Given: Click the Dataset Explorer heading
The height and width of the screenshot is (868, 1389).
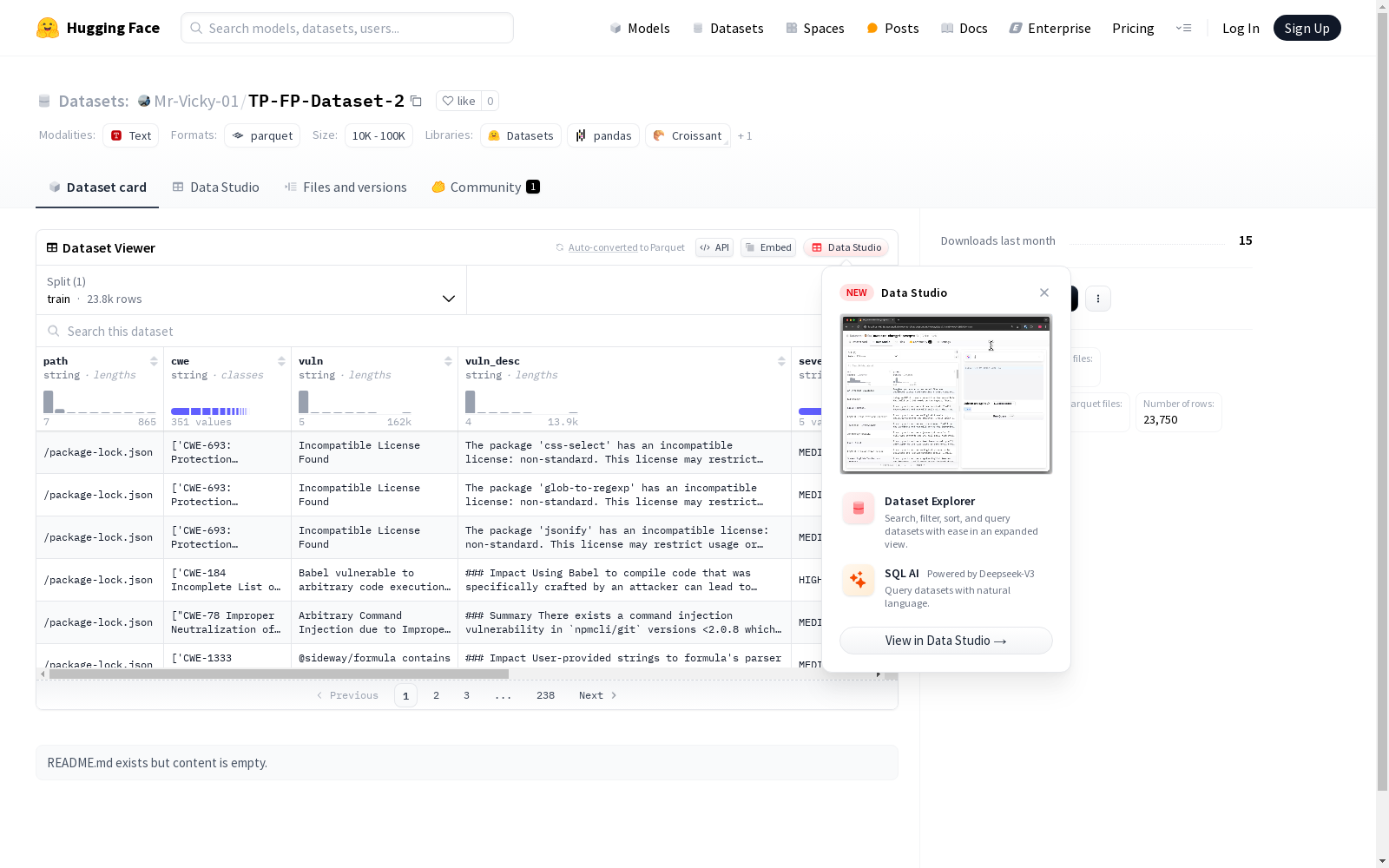Looking at the screenshot, I should point(930,501).
